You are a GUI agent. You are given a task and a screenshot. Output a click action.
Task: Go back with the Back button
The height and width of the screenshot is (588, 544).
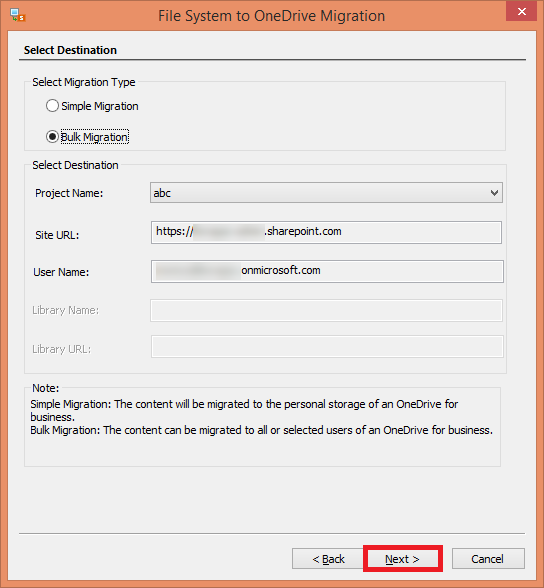(x=328, y=559)
